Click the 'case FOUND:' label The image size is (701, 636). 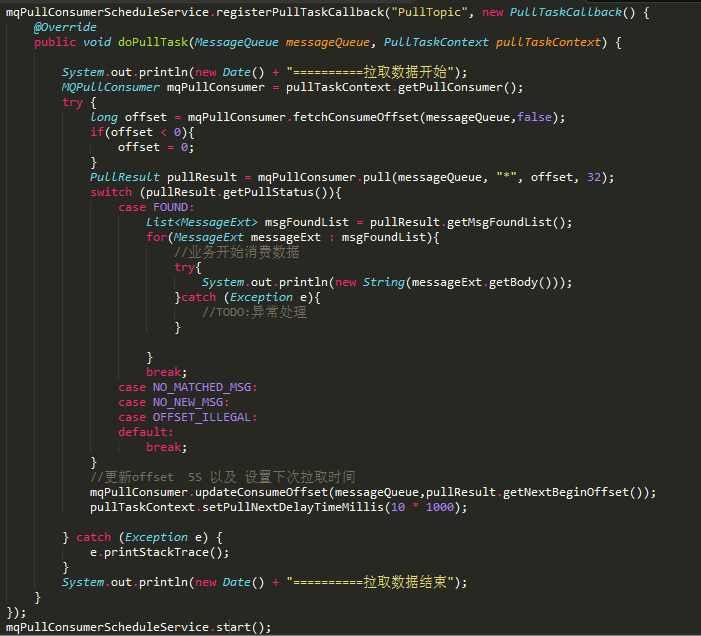156,207
